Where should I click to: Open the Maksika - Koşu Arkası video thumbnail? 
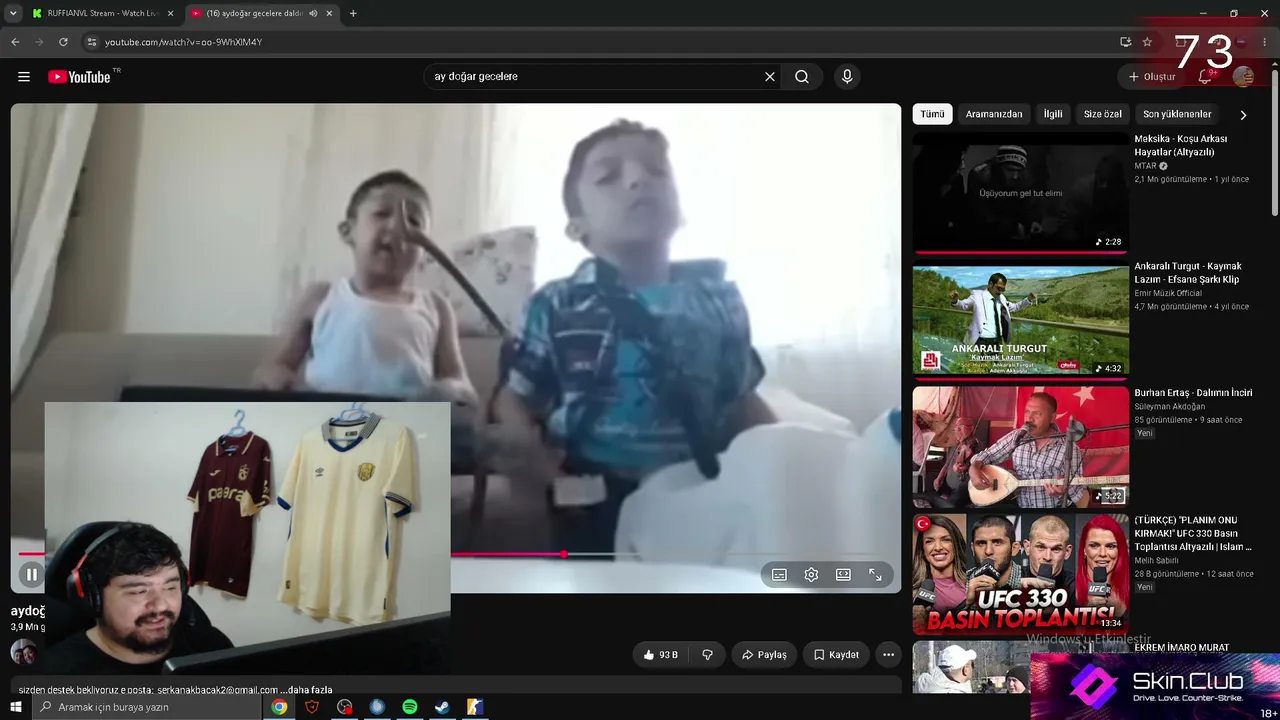pos(1020,193)
